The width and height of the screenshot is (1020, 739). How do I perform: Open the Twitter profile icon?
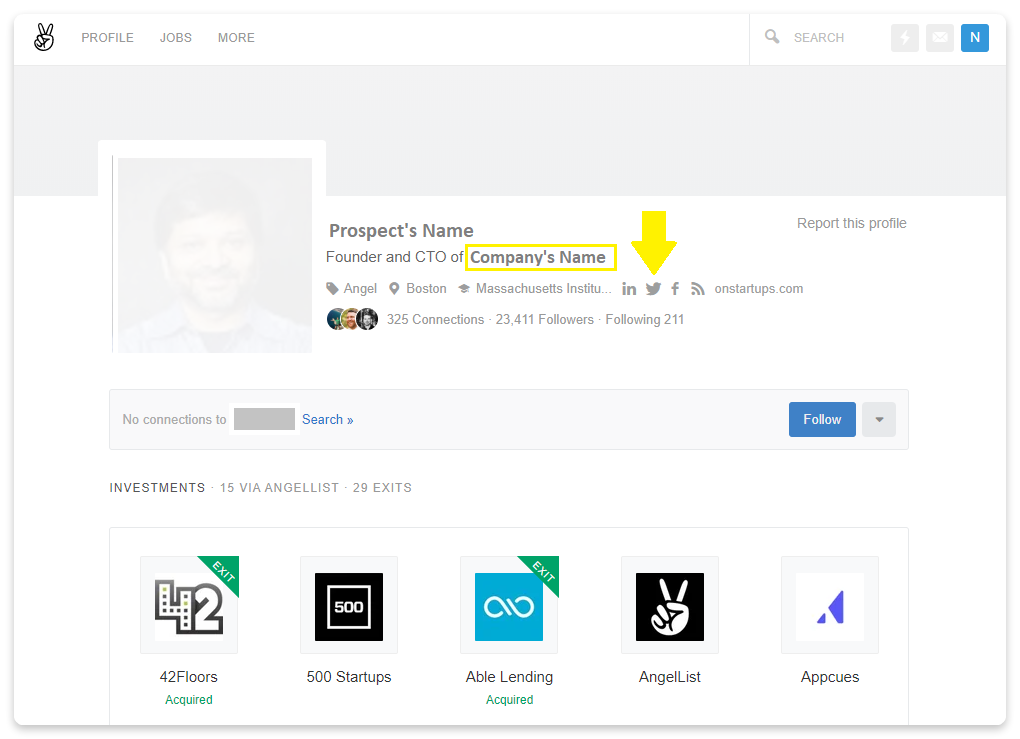pos(653,289)
